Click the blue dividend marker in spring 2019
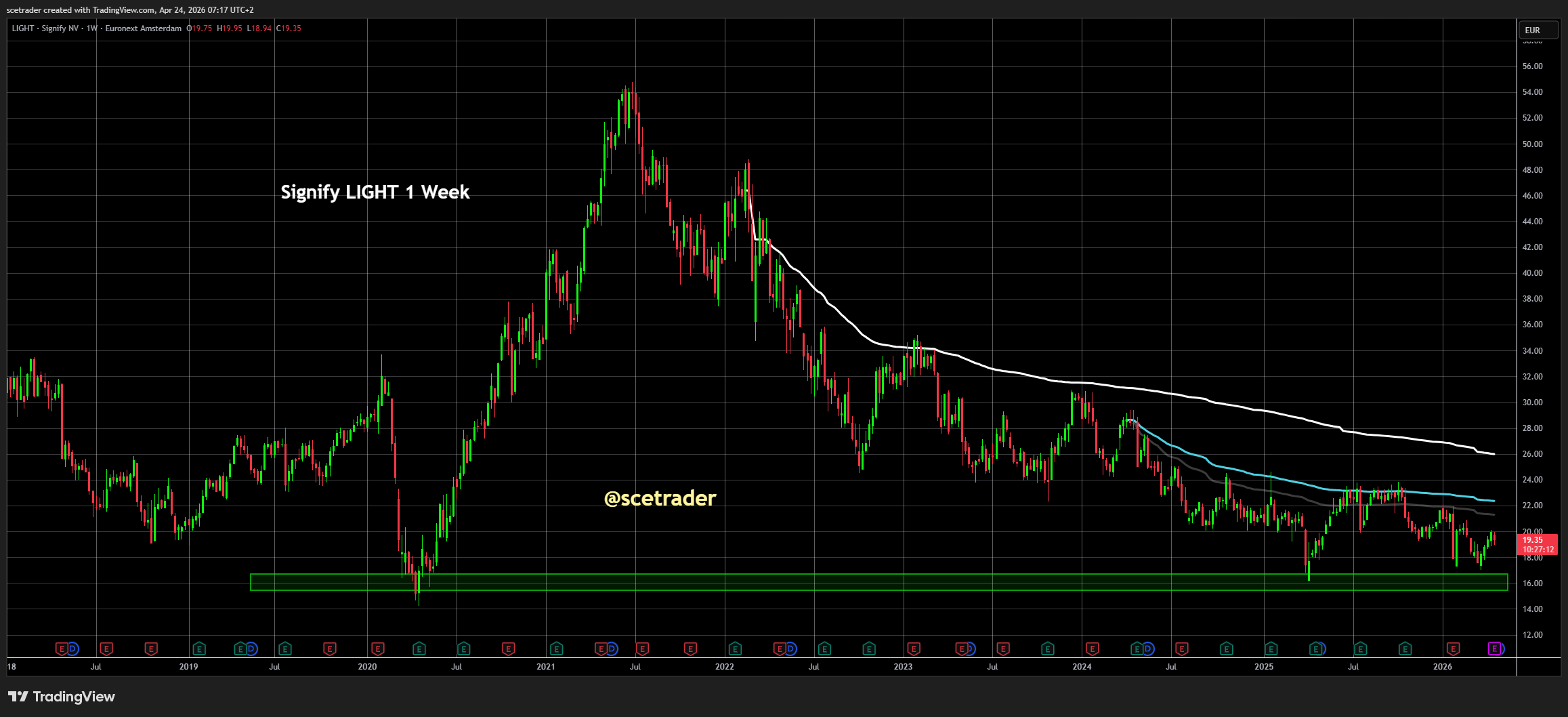The image size is (1568, 717). click(x=251, y=649)
